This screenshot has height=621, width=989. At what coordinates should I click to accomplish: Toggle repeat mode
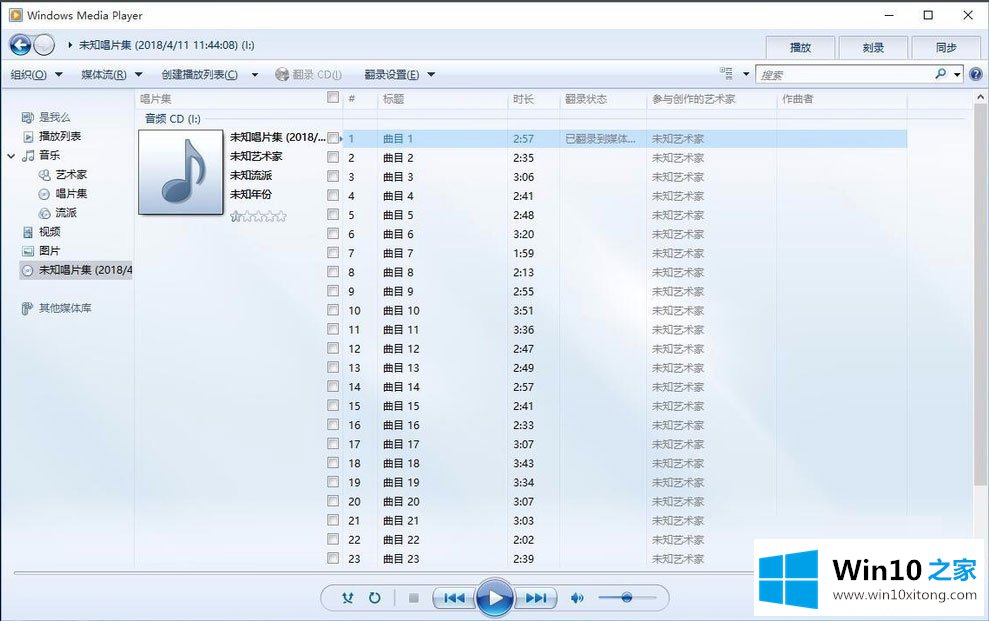374,598
